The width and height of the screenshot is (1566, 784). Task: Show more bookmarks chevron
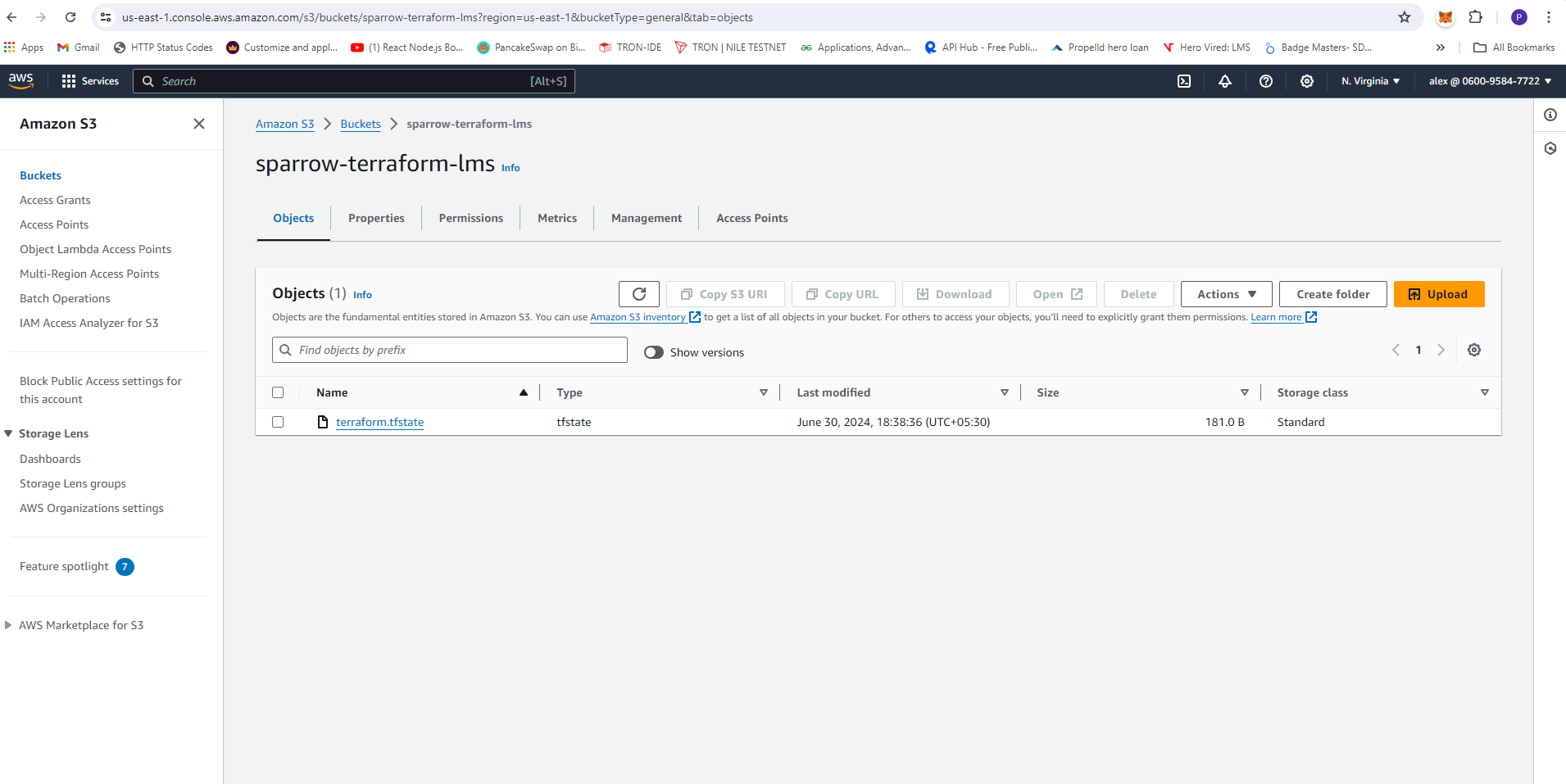1441,48
